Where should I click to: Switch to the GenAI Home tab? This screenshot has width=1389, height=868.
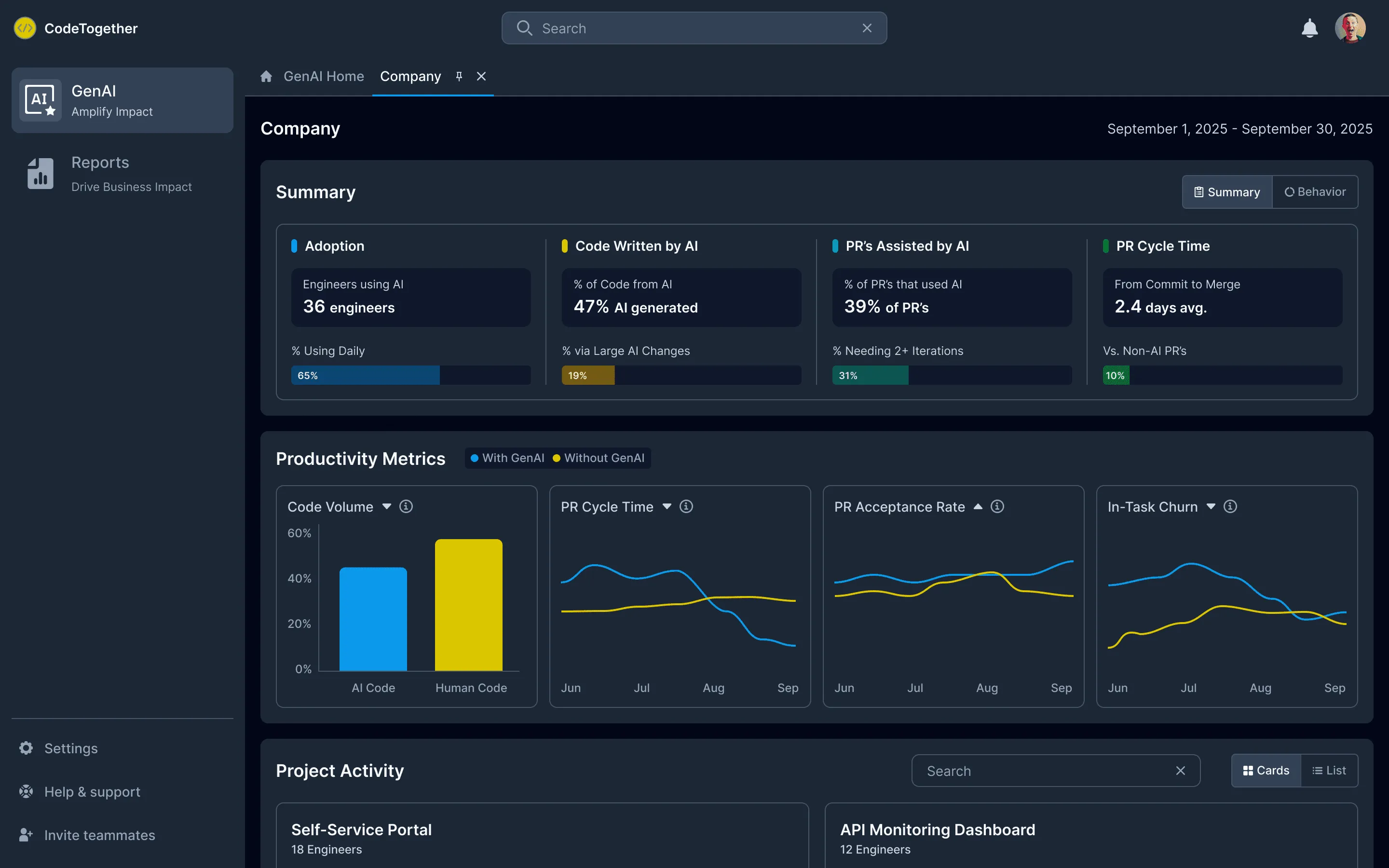(323, 76)
